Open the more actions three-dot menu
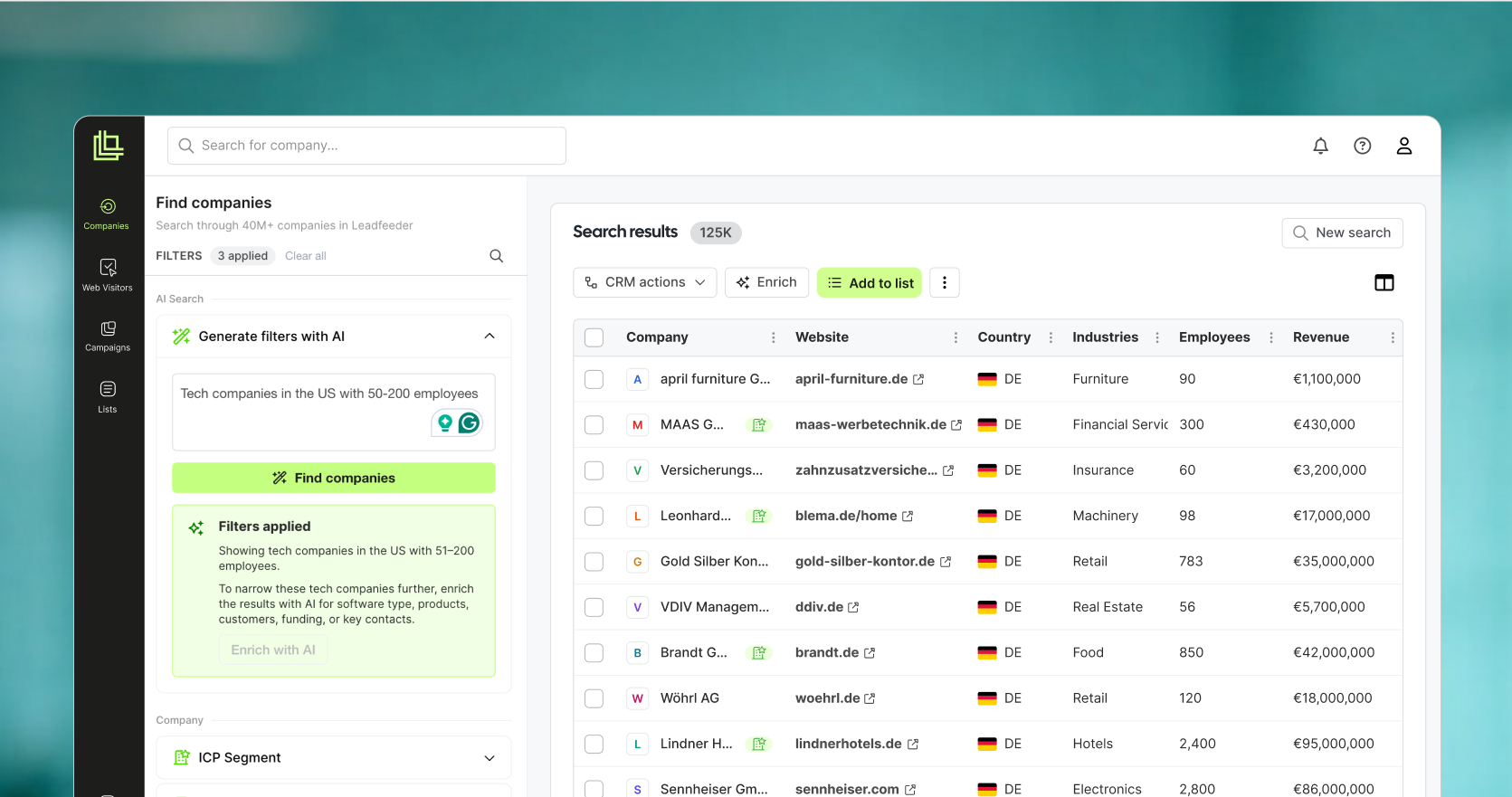1512x797 pixels. point(945,283)
